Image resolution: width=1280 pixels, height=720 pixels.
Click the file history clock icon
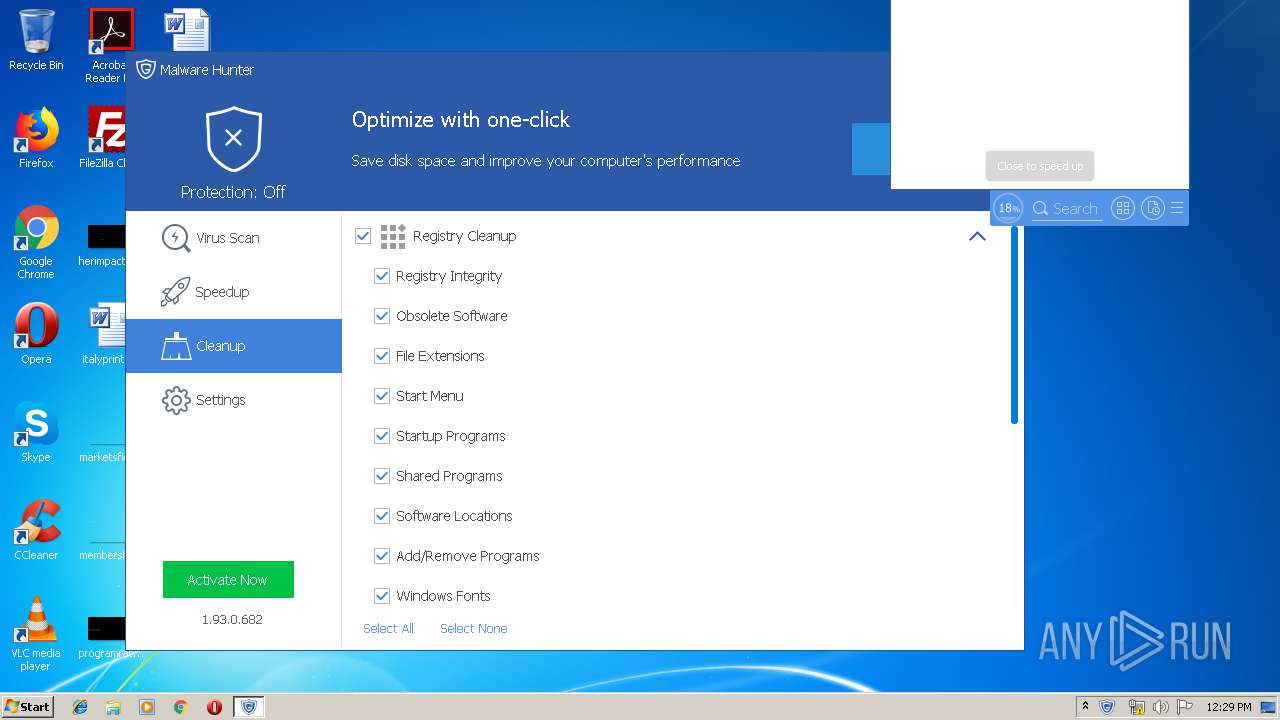coord(1153,208)
